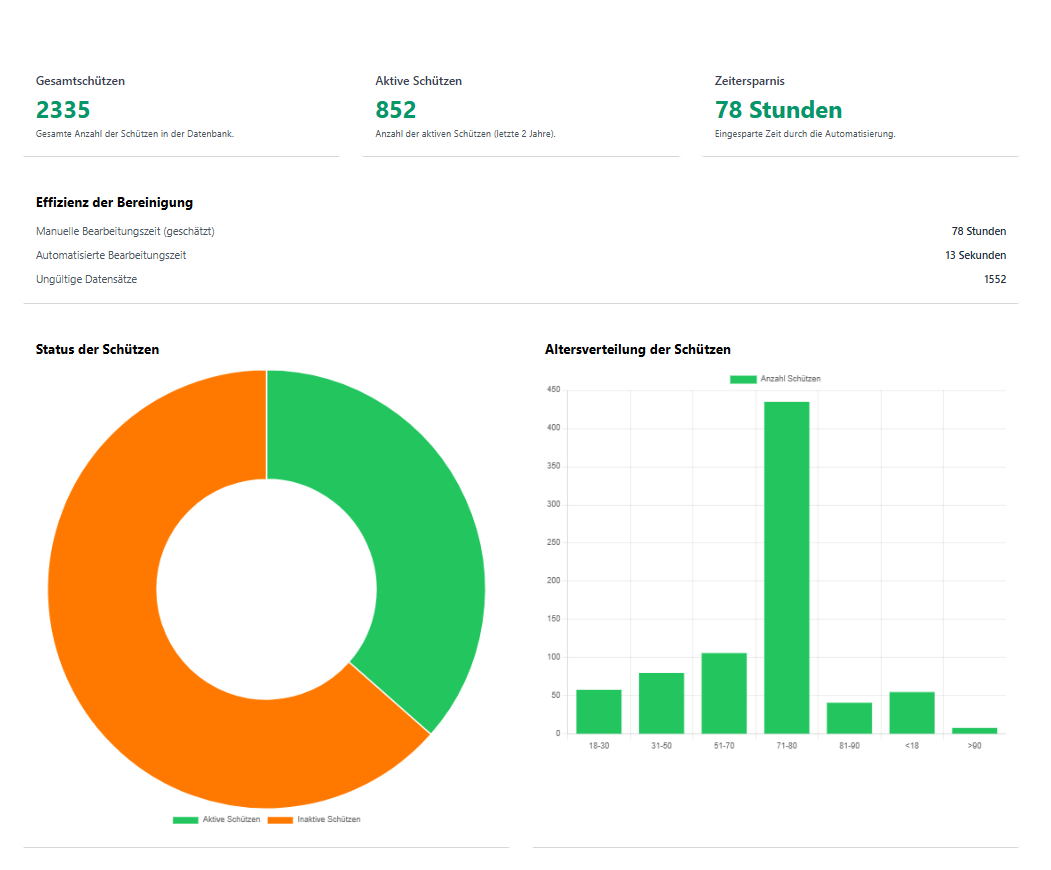Viewport: 1051px width, 870px height.
Task: Select the 18-30 age group bar
Action: (598, 711)
